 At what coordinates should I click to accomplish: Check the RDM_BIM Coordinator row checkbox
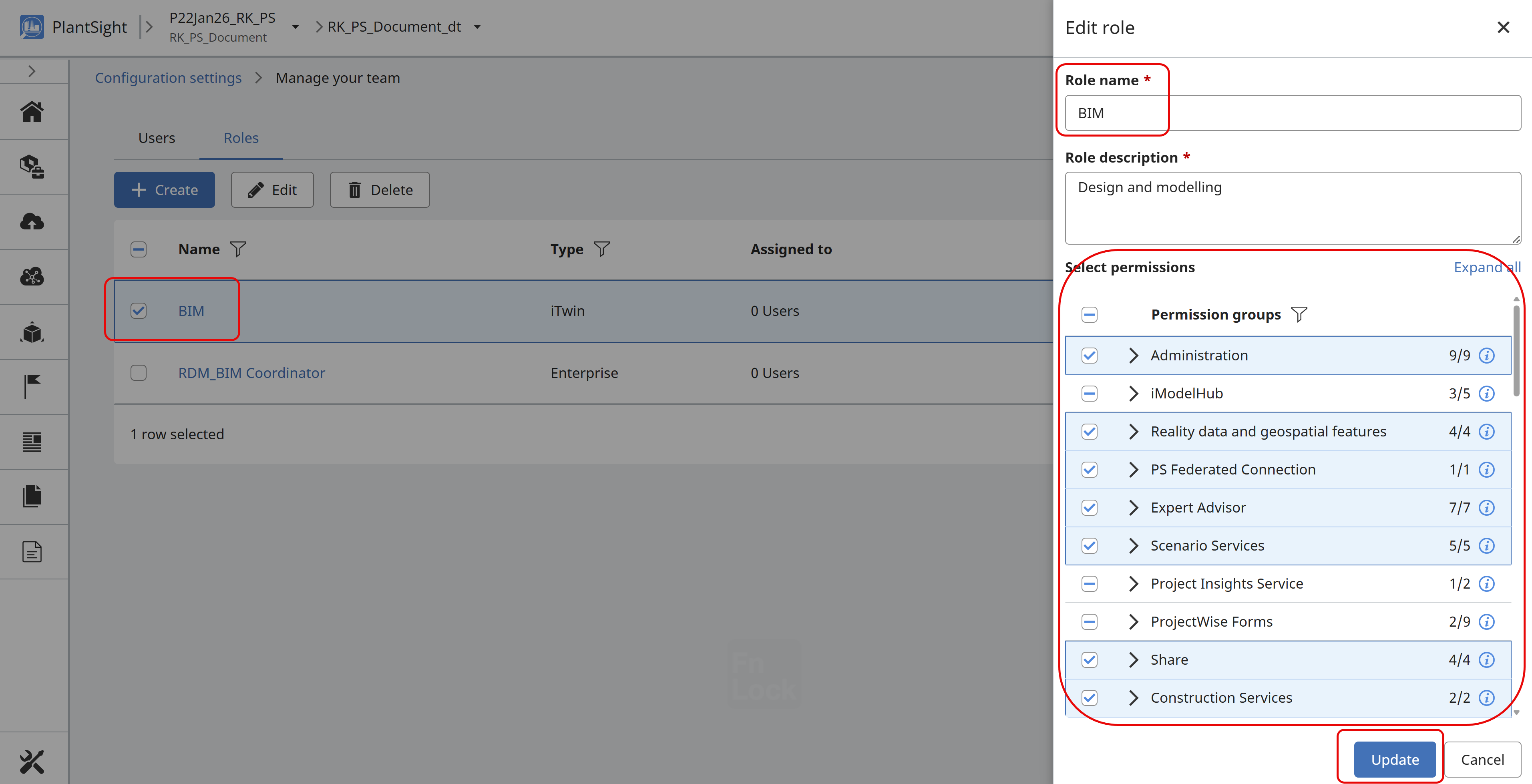(x=139, y=373)
